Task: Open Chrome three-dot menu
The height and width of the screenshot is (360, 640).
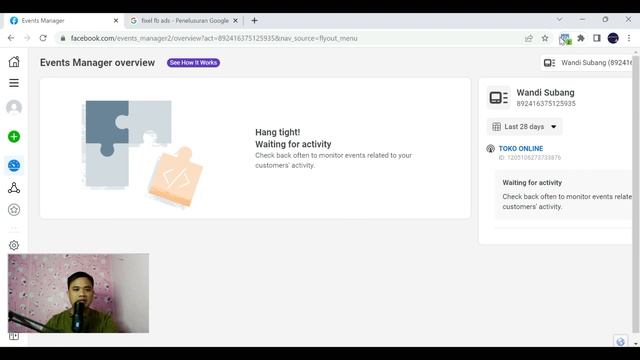Action: click(629, 38)
